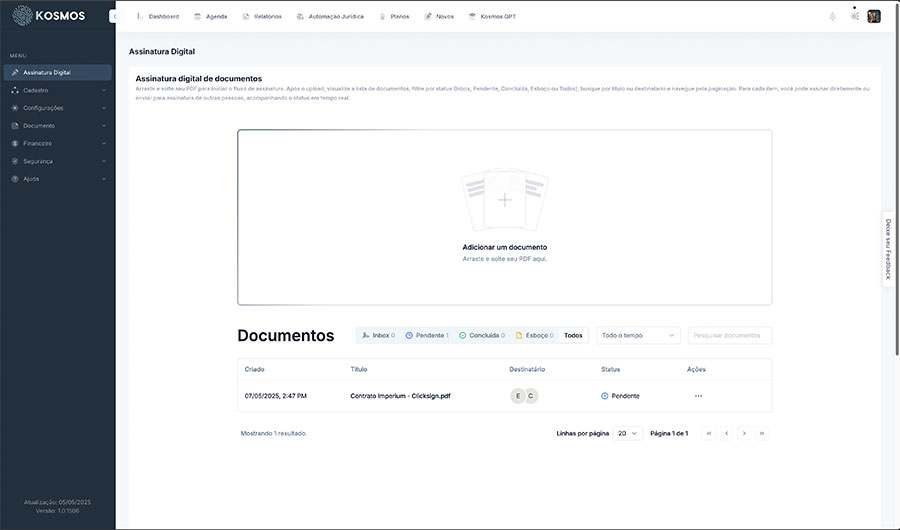Open the Contrato Imperium - Clicksign.pdf document
This screenshot has width=900, height=530.
[x=400, y=396]
